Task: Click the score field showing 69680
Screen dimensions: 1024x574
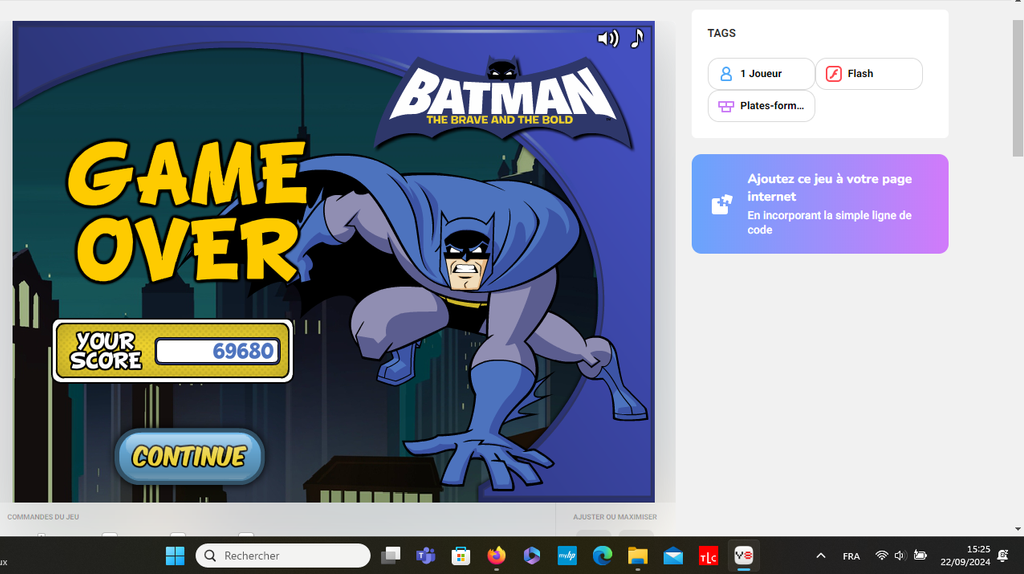Action: tap(217, 351)
